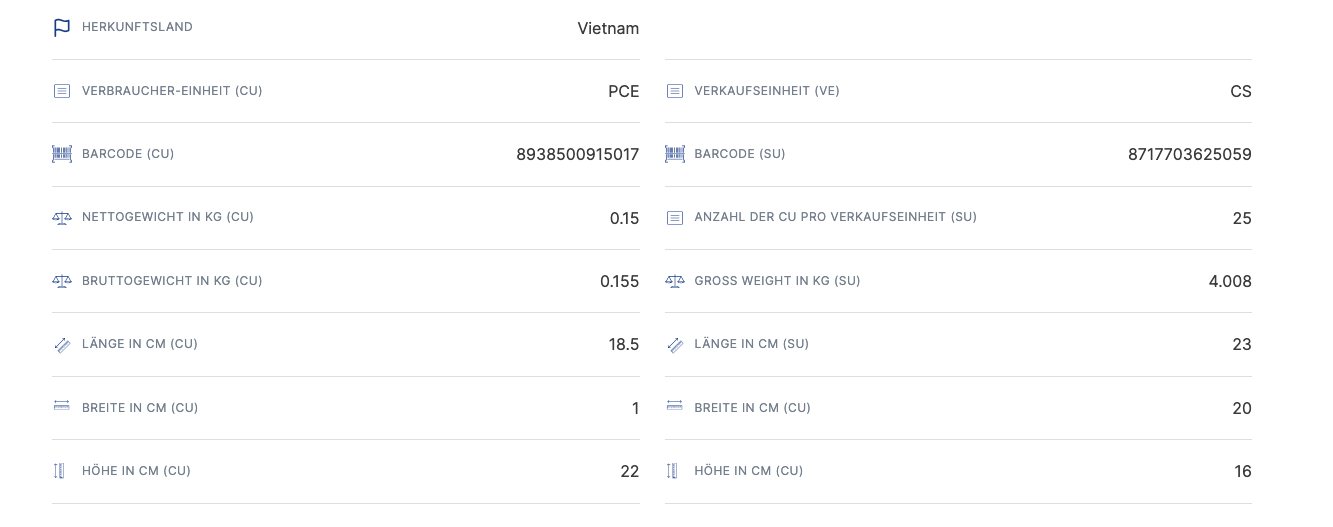Click the barcode icon next to Barcode (CU)
This screenshot has width=1333, height=527.
pos(62,154)
